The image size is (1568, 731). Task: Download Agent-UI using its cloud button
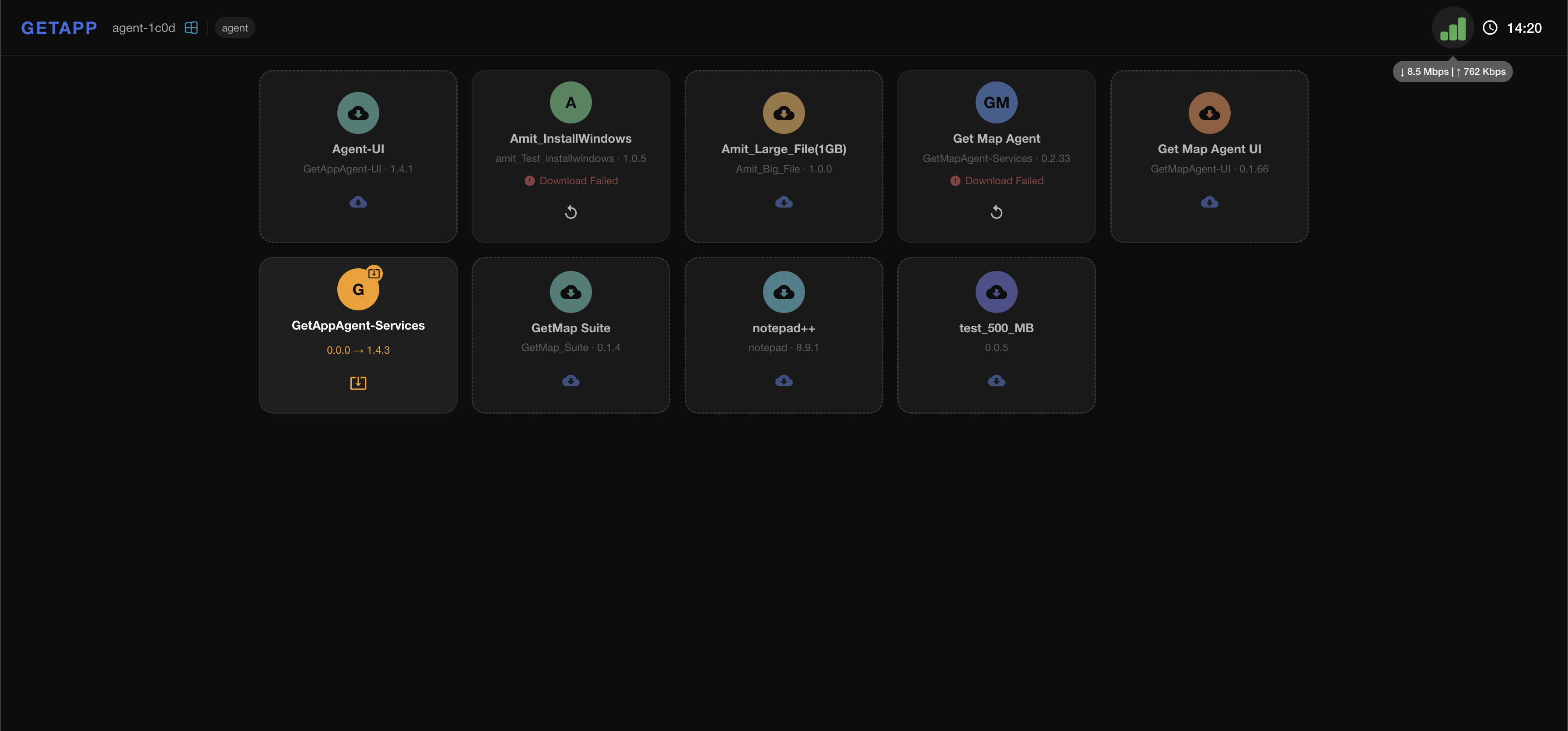click(358, 202)
